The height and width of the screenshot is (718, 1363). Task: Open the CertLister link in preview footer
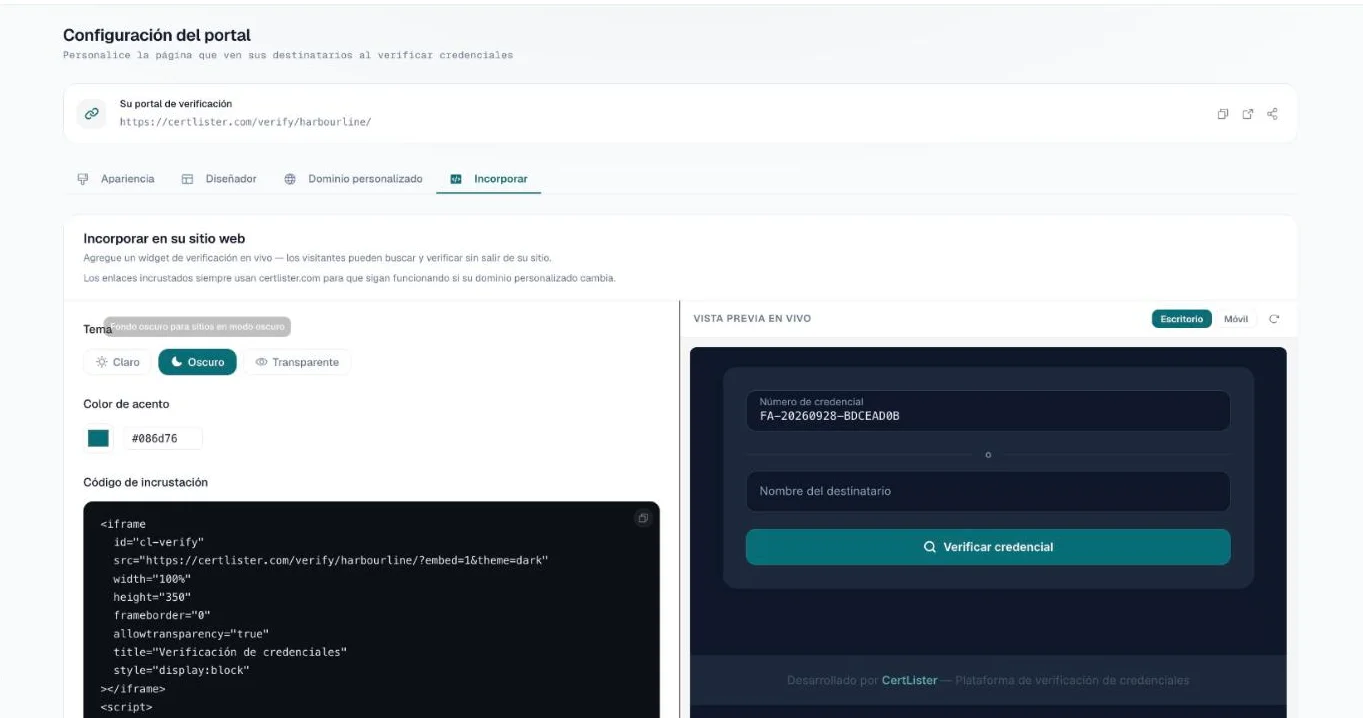pos(909,680)
